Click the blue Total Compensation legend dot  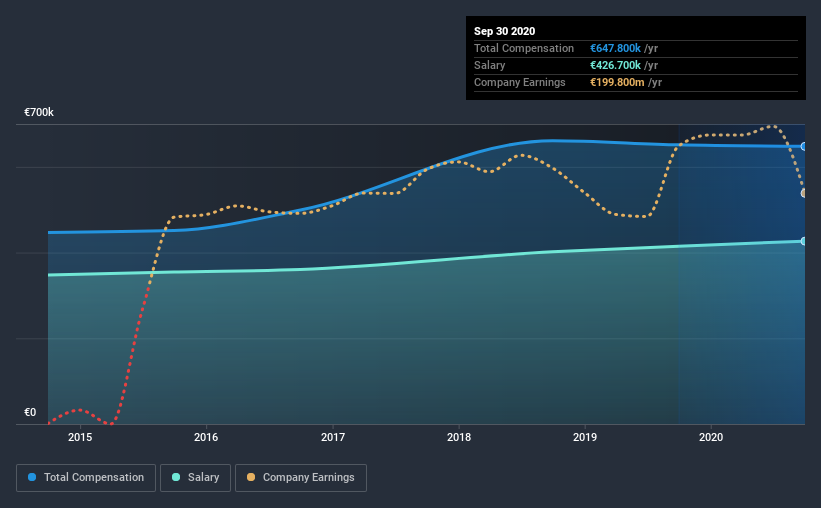click(x=32, y=477)
